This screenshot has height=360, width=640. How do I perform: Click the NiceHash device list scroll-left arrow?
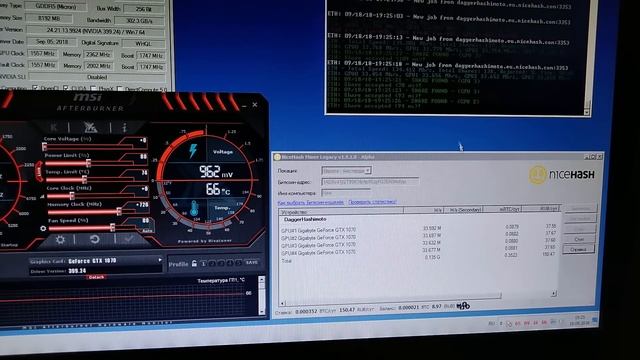pos(282,303)
